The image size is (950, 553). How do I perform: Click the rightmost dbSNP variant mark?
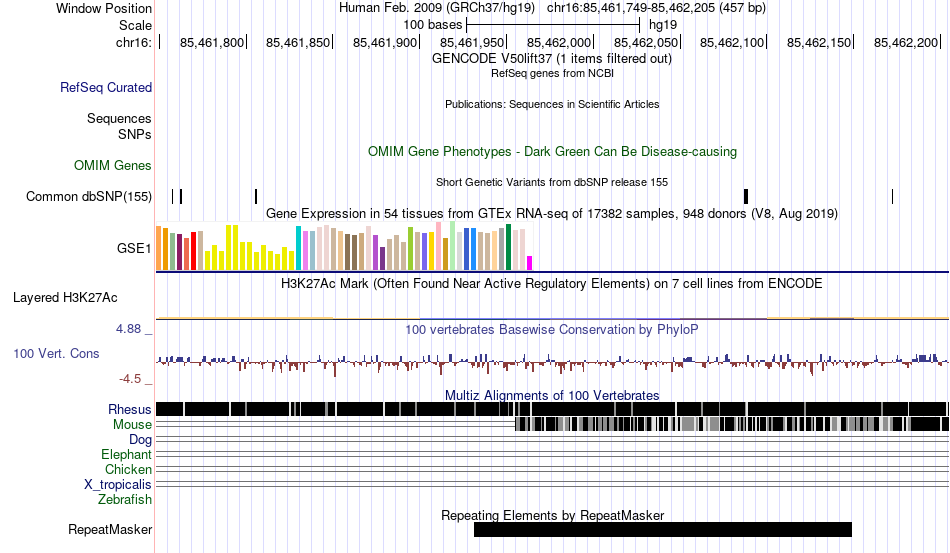892,196
